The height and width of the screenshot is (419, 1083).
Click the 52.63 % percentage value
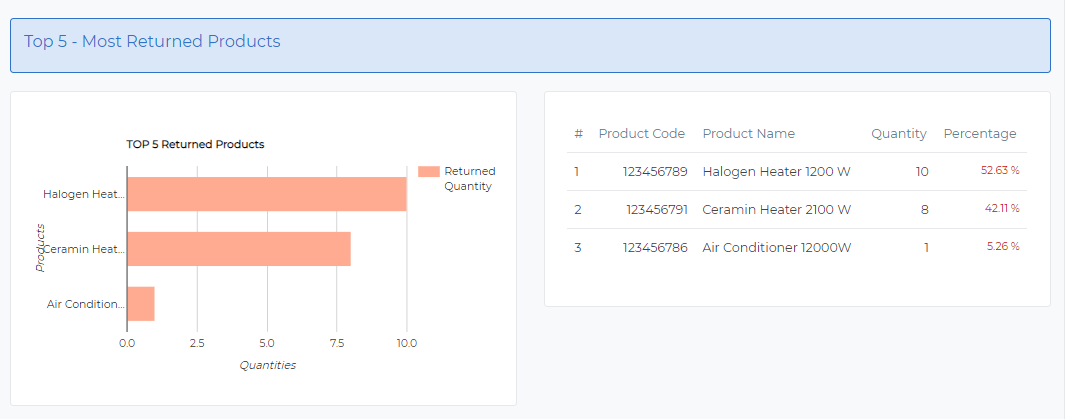click(x=999, y=171)
